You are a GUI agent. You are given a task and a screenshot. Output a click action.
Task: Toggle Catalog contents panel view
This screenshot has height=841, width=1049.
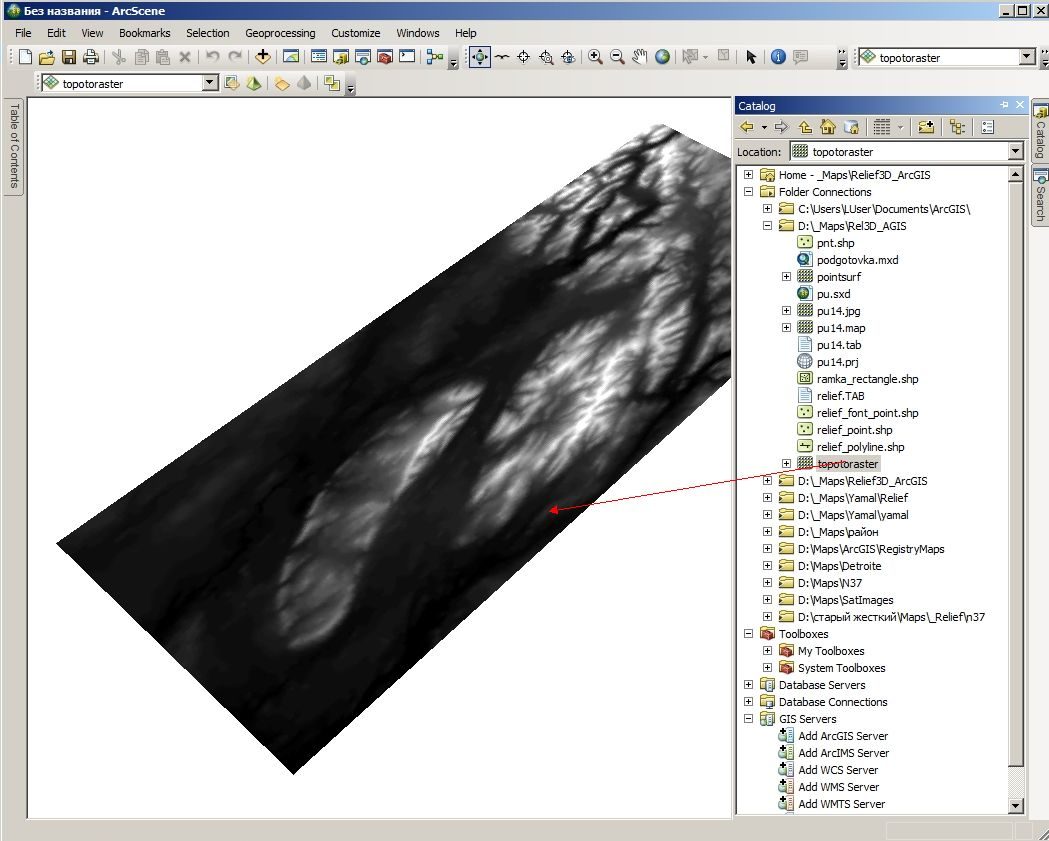pyautogui.click(x=957, y=126)
